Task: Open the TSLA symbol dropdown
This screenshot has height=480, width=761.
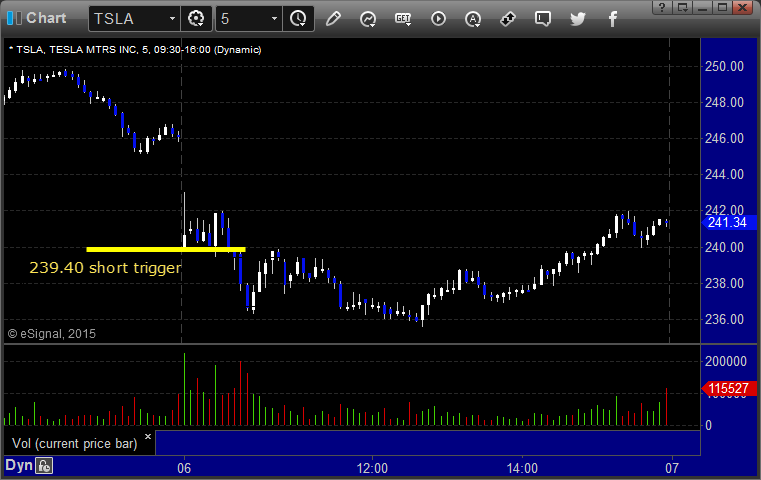Action: click(172, 19)
